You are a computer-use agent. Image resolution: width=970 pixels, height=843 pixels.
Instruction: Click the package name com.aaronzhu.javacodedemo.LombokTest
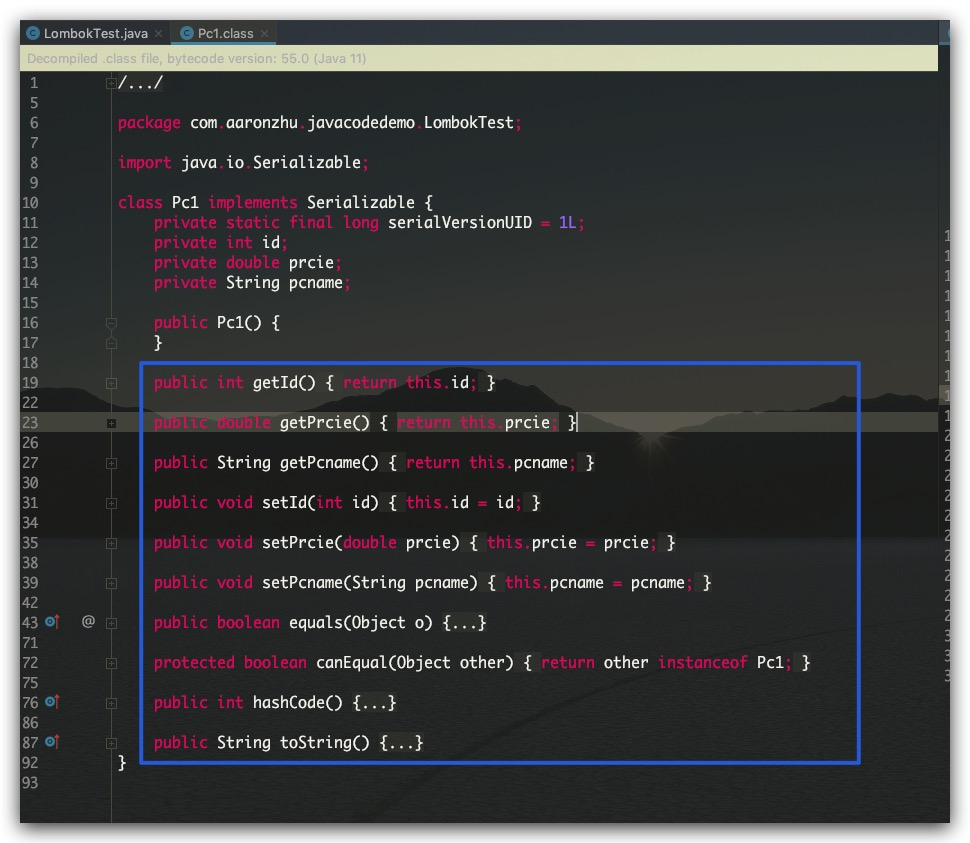pyautogui.click(x=351, y=122)
